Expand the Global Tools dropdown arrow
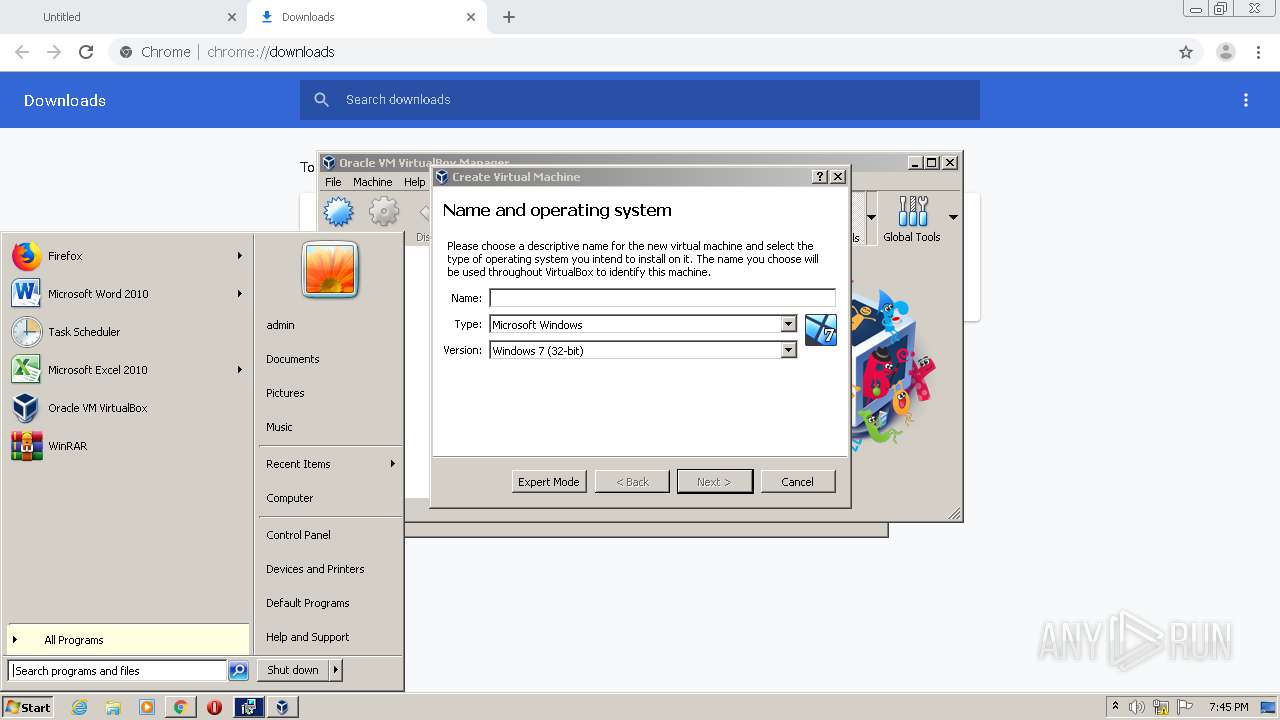This screenshot has width=1280, height=720. [953, 217]
